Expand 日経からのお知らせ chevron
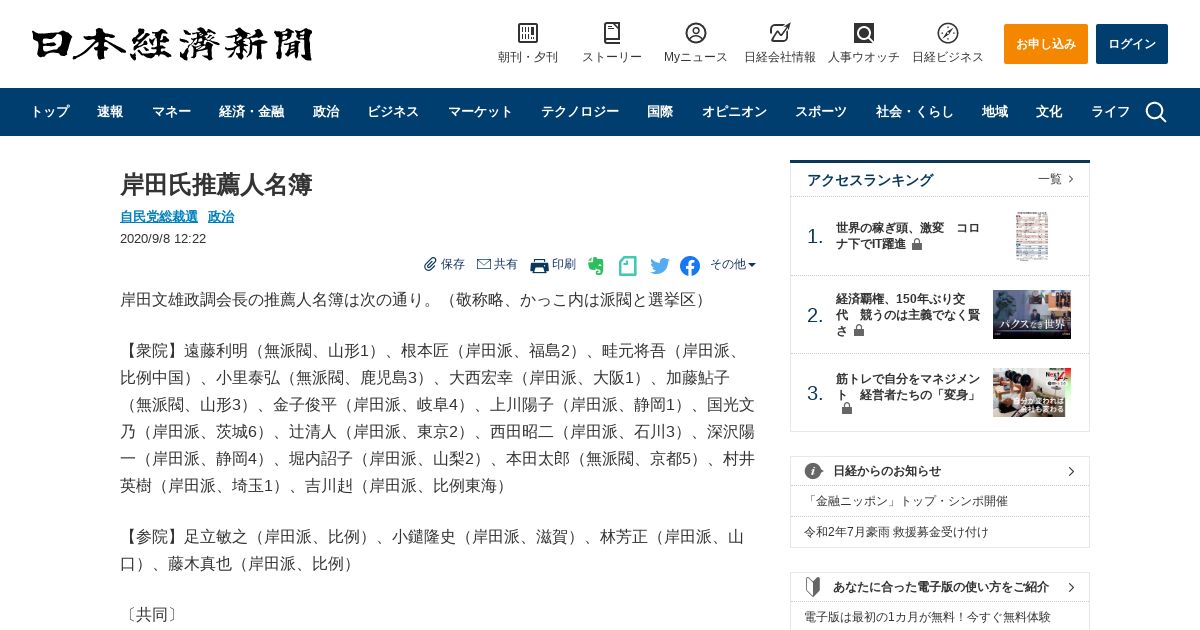 click(x=1071, y=471)
